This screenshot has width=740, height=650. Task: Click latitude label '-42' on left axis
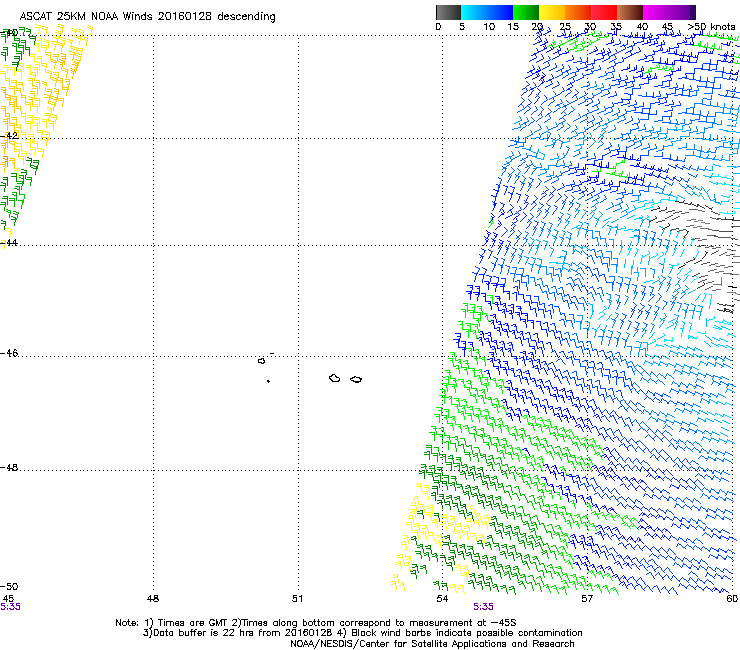click(x=9, y=135)
